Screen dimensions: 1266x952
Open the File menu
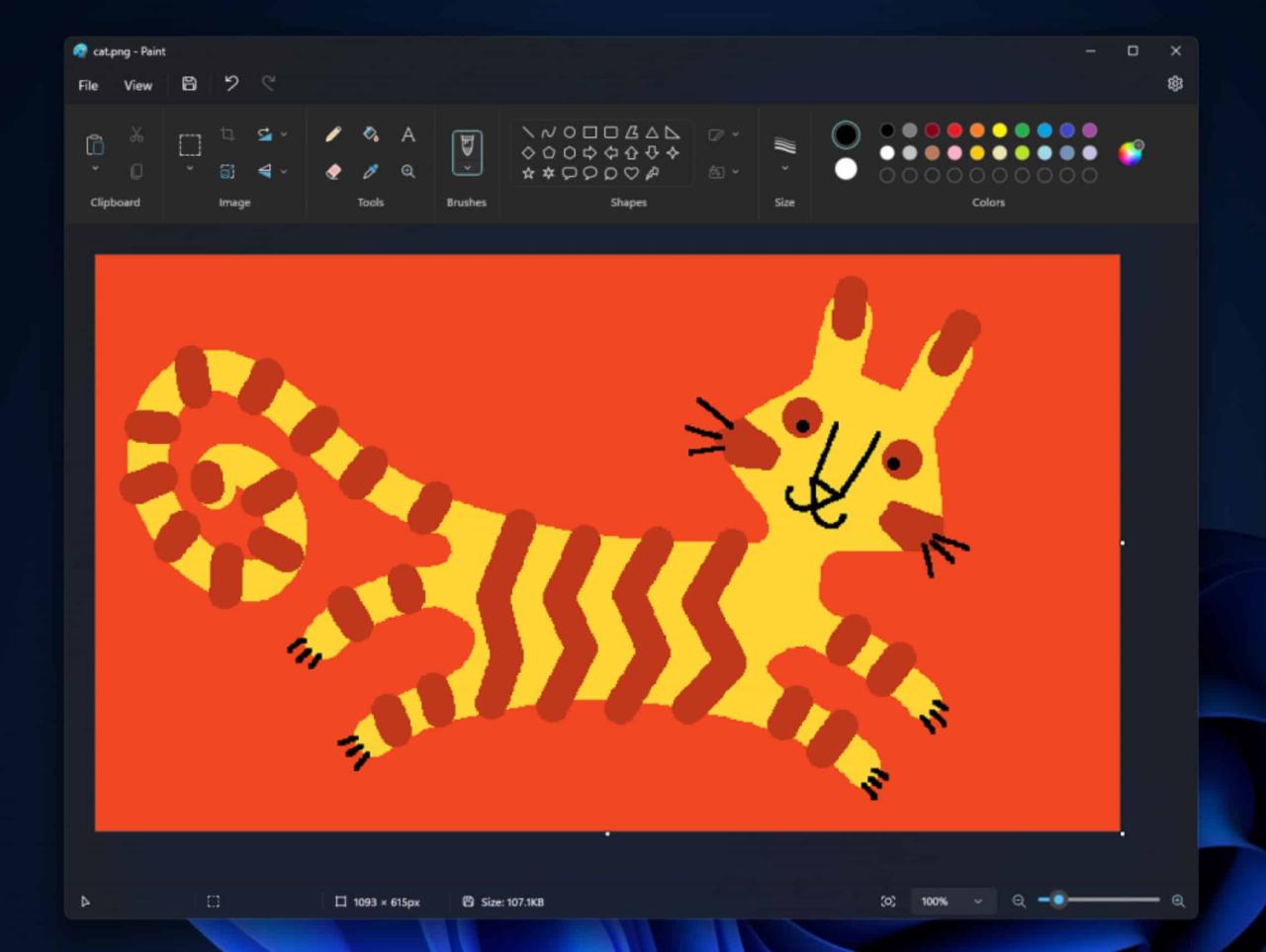87,85
